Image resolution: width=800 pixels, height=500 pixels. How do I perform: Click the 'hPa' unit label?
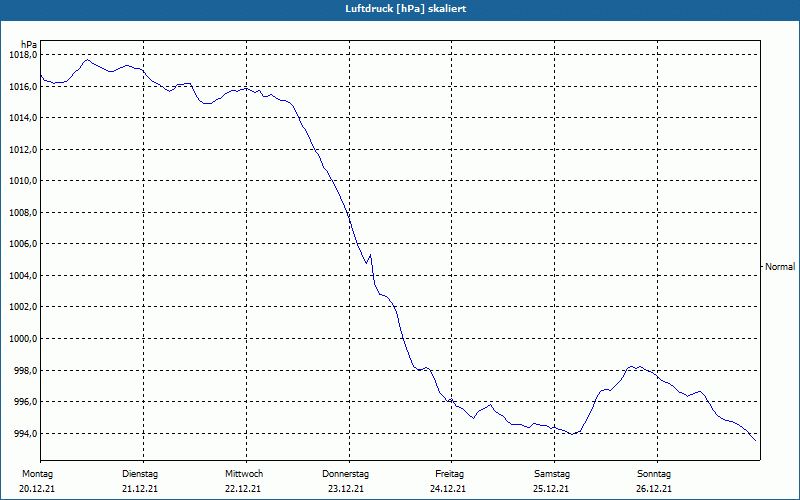pyautogui.click(x=29, y=45)
